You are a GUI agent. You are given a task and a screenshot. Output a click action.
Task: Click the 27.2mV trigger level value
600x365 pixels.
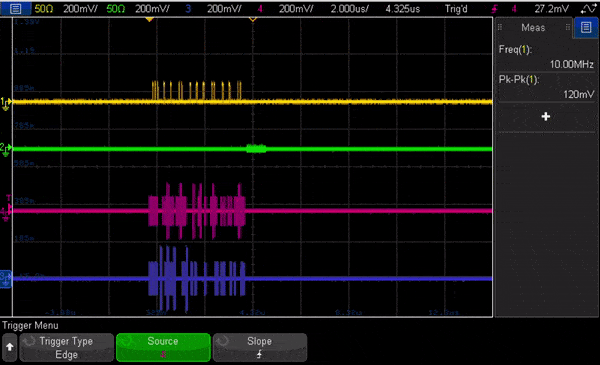coord(551,9)
